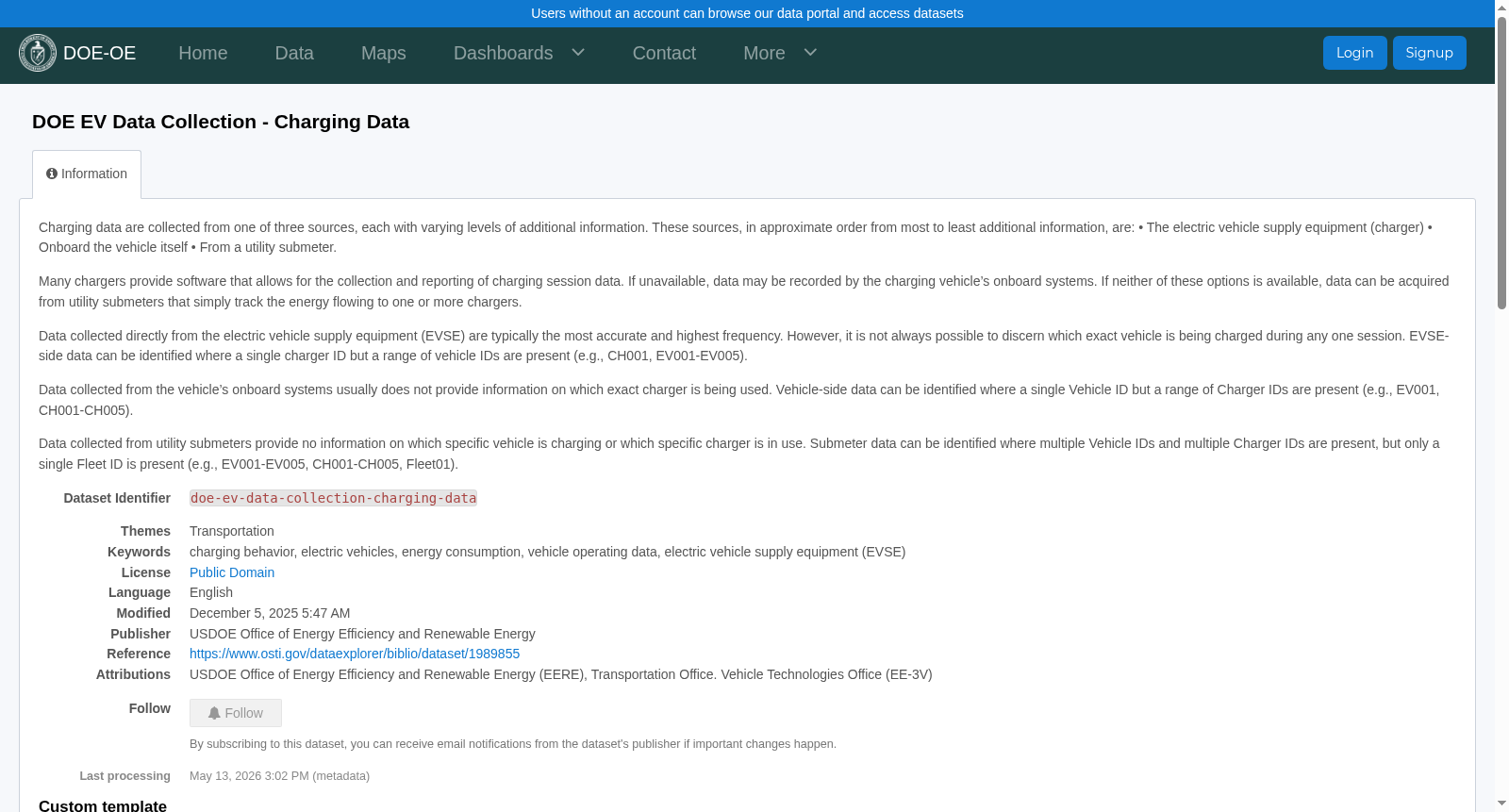Viewport: 1509px width, 812px height.
Task: Click the scrollbar down arrow
Action: pos(1502,804)
